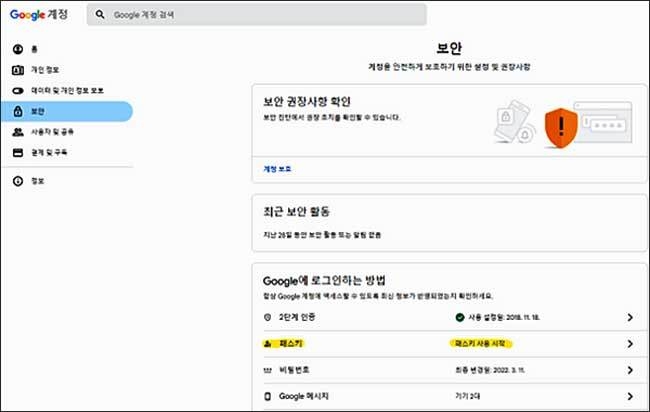Expand the Google 메시지 row chevron

point(630,396)
